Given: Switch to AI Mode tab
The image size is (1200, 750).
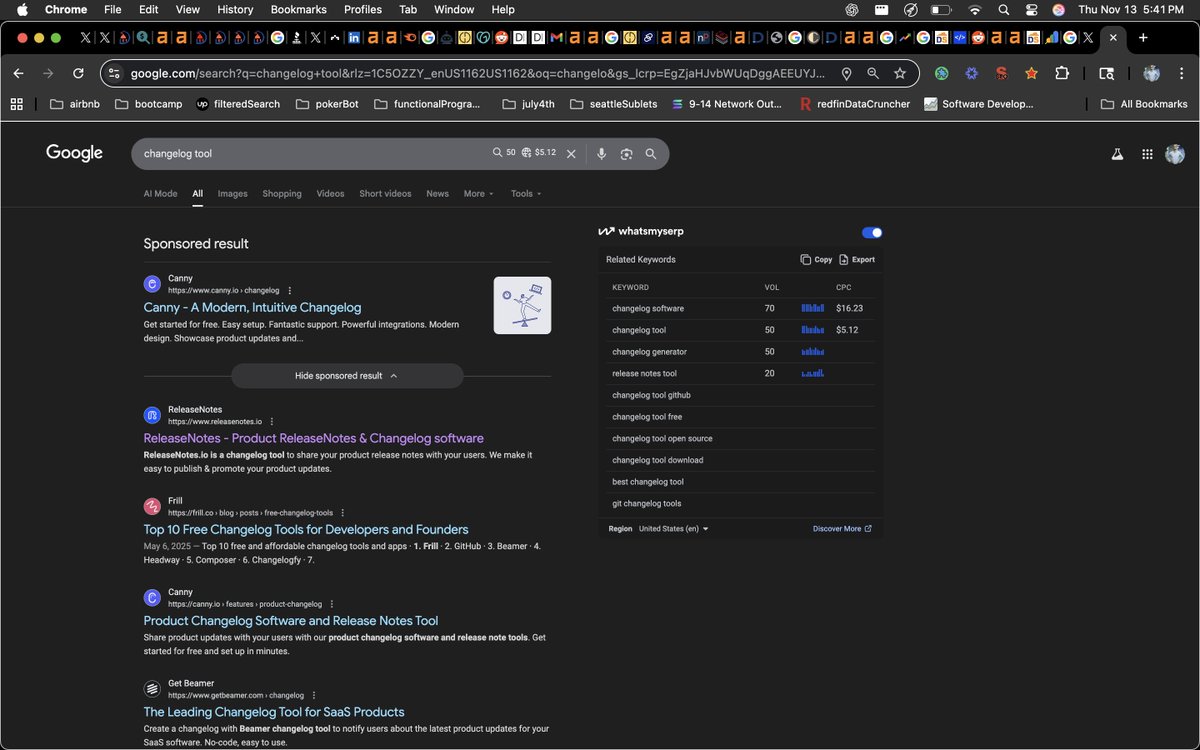Looking at the screenshot, I should tap(160, 194).
